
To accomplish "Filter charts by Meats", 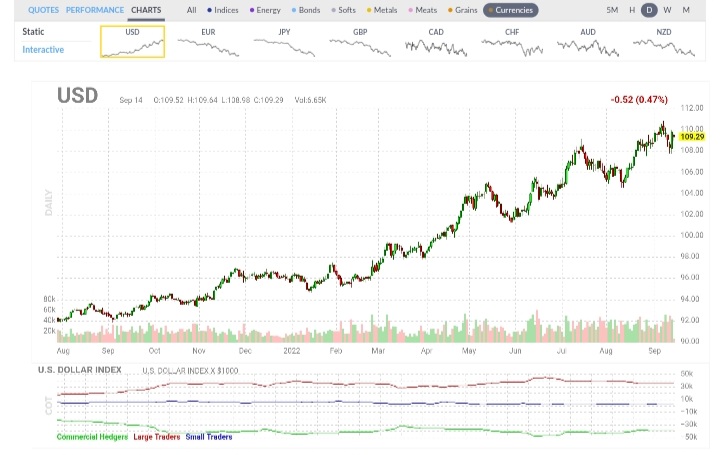I will tap(422, 10).
